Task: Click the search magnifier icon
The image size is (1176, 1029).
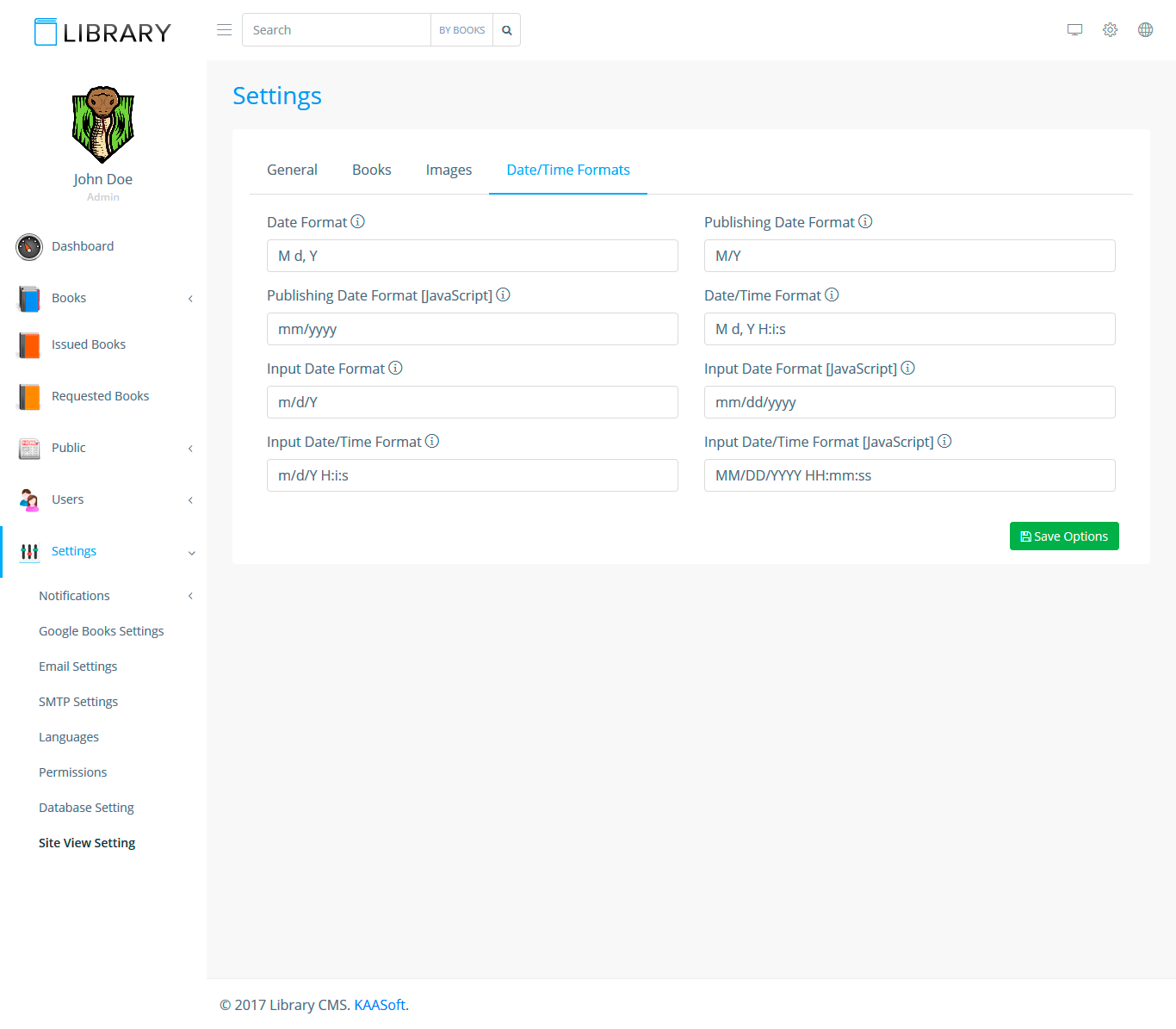Action: [507, 30]
